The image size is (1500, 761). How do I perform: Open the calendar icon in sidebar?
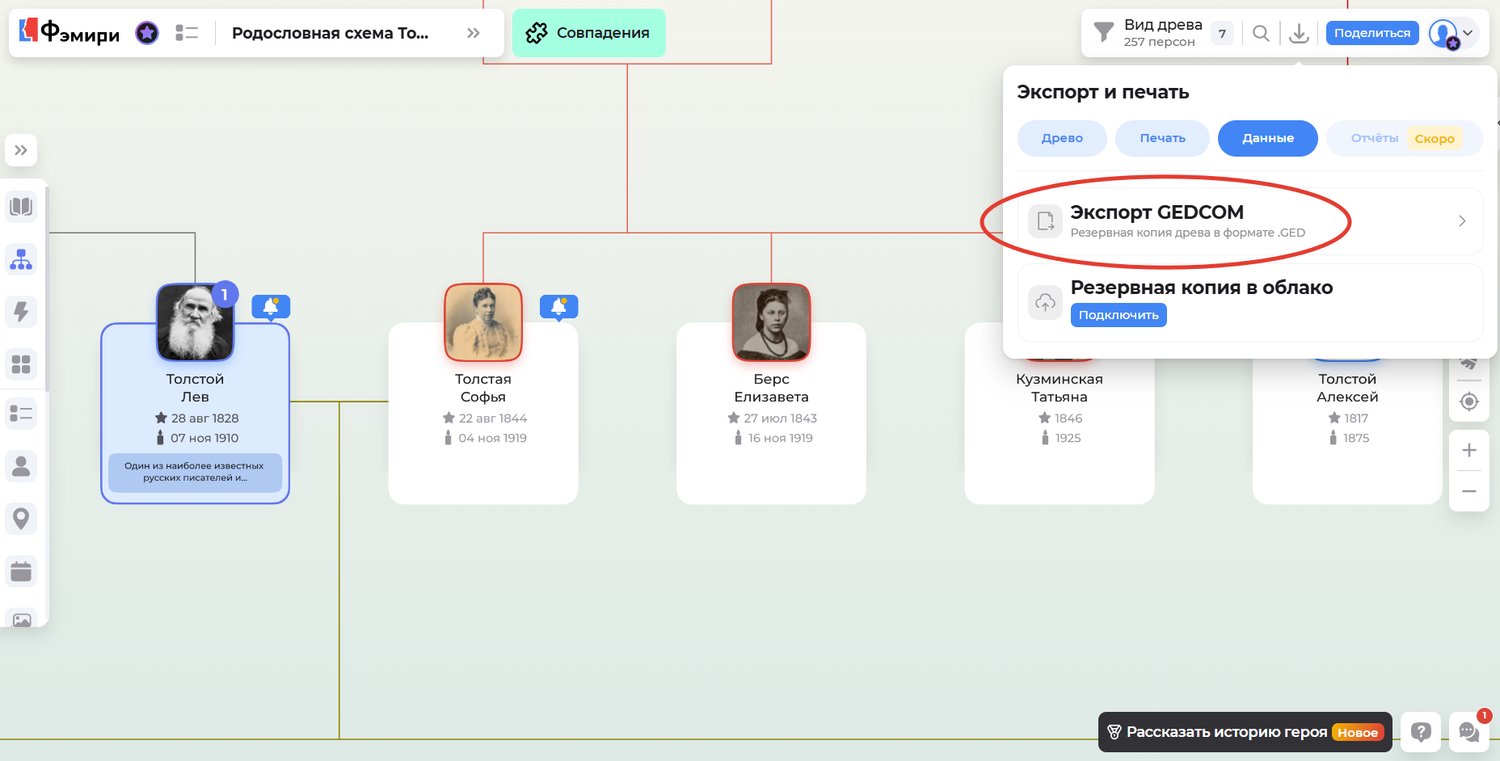tap(21, 571)
